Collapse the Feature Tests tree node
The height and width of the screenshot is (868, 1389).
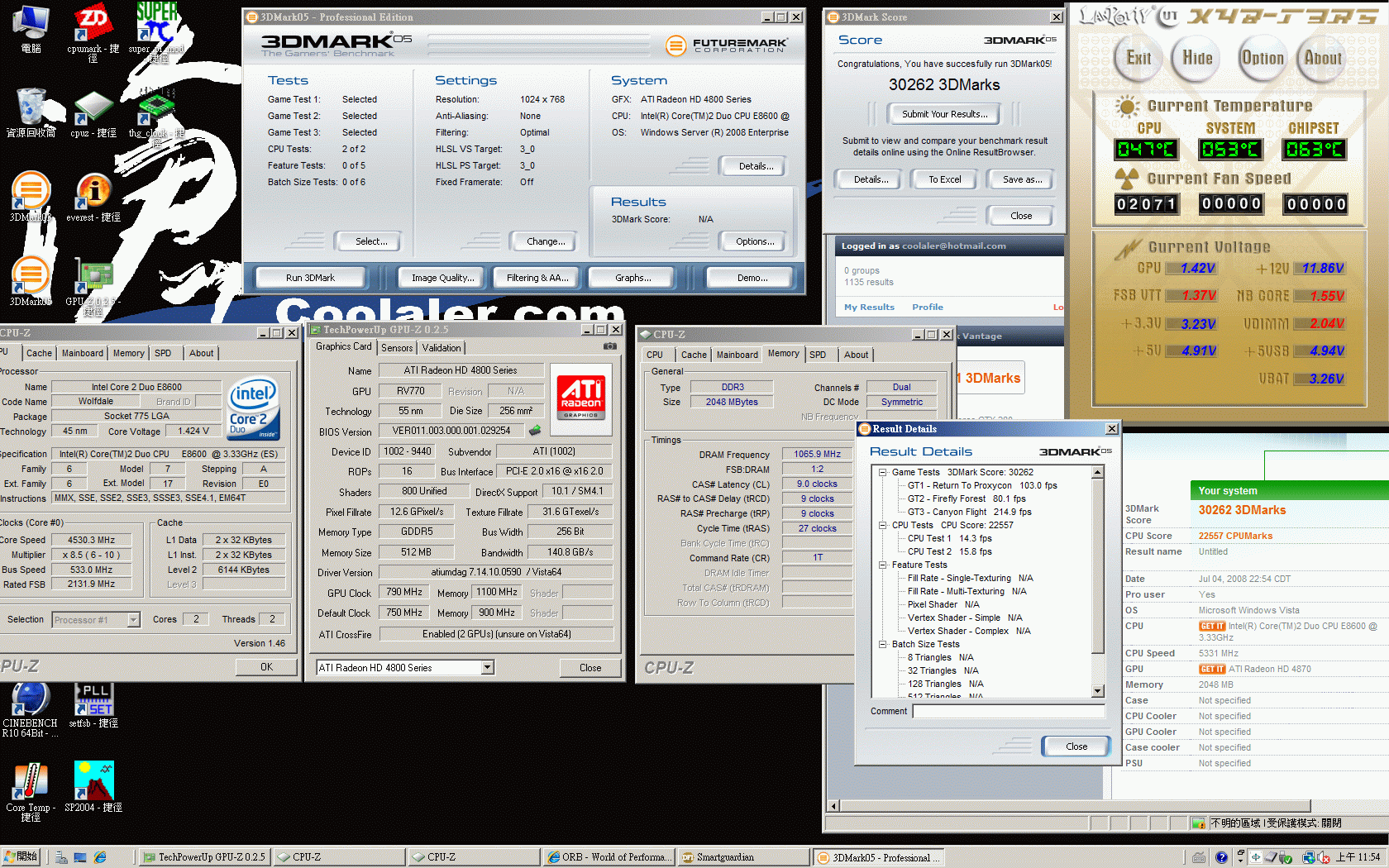point(882,565)
